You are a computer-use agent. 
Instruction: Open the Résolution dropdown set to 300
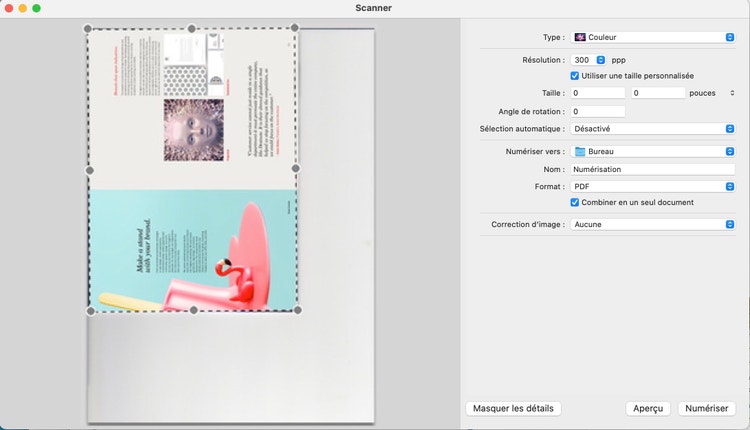588,60
